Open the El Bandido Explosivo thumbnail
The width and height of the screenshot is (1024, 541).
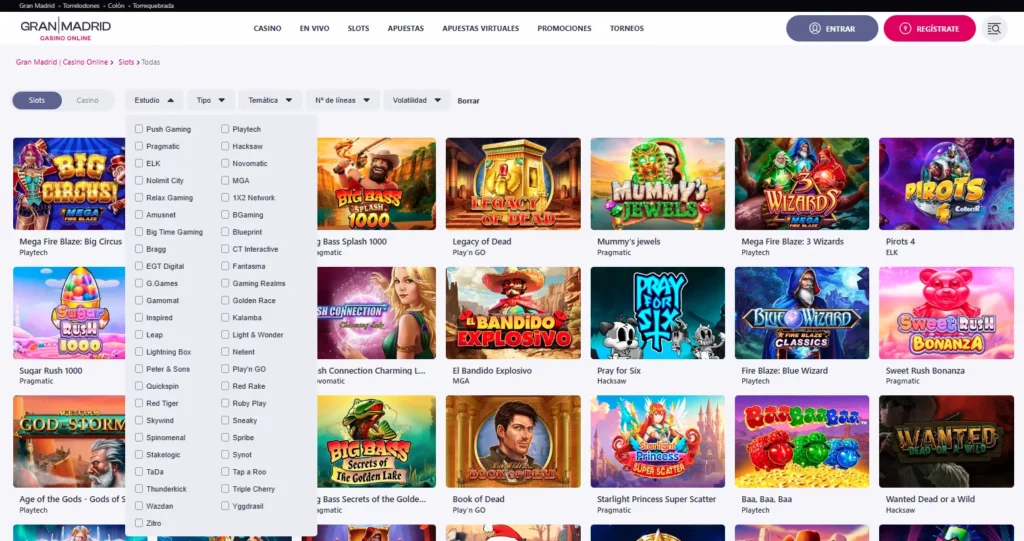[513, 312]
